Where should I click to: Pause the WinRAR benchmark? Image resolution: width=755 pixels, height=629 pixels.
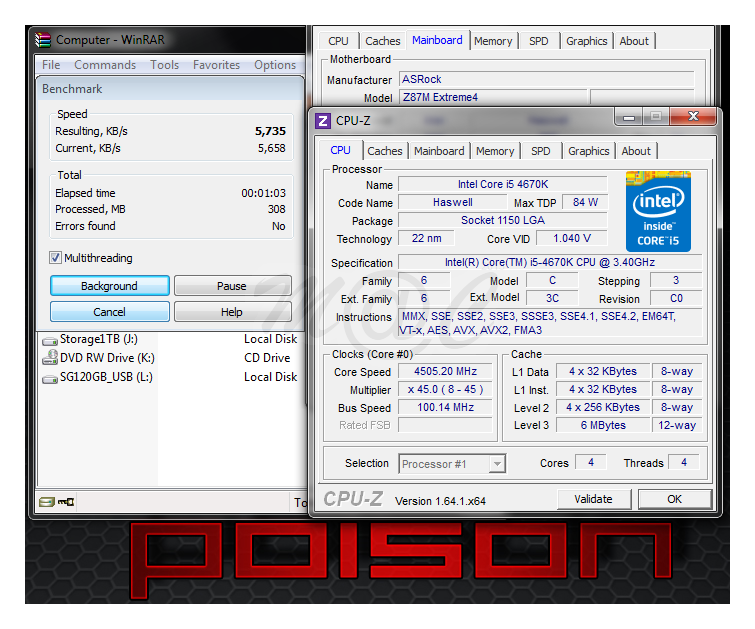(x=232, y=286)
